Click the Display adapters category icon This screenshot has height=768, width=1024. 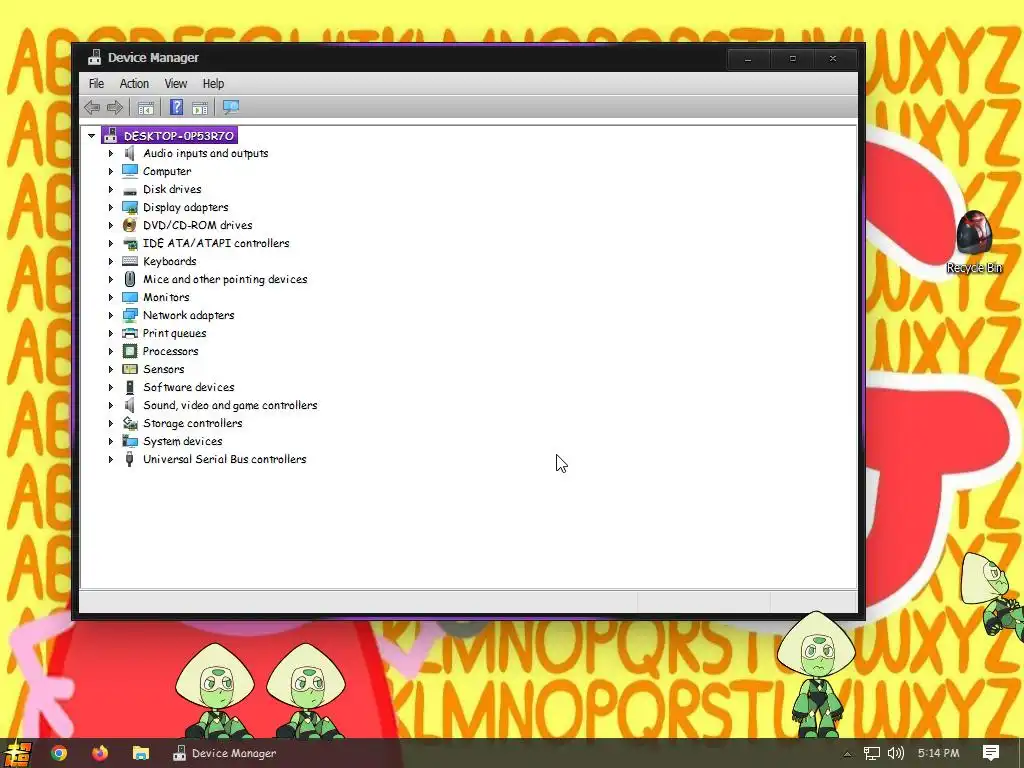(130, 207)
